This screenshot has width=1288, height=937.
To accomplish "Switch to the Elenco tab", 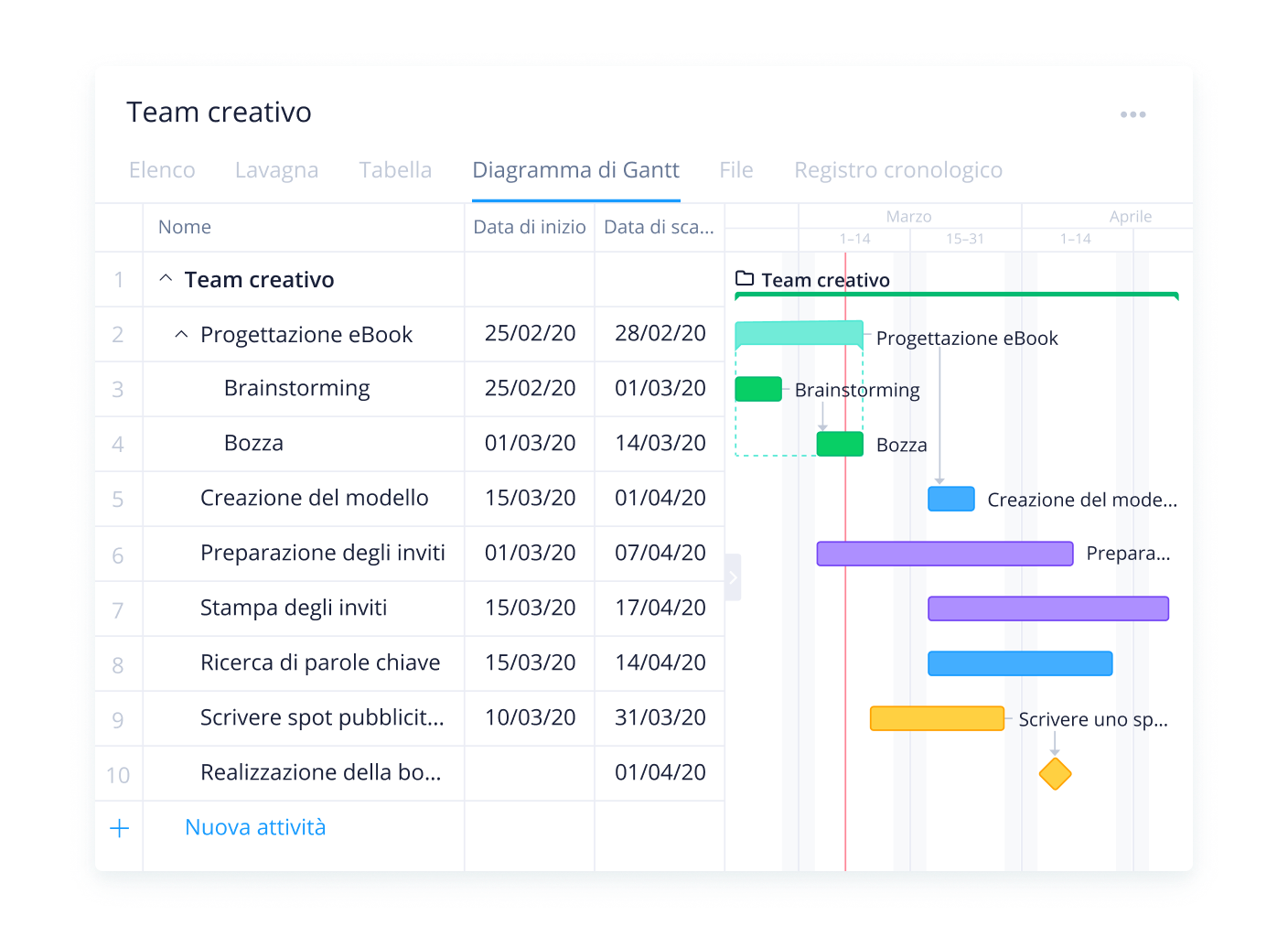I will coord(162,170).
